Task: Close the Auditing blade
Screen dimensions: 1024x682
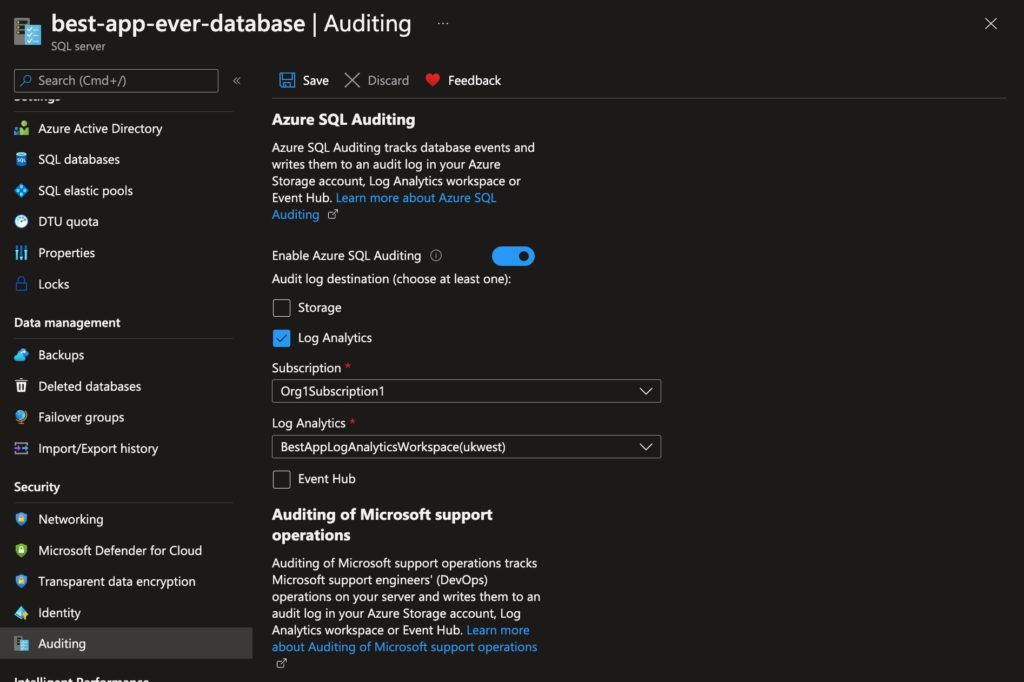Action: [x=991, y=24]
